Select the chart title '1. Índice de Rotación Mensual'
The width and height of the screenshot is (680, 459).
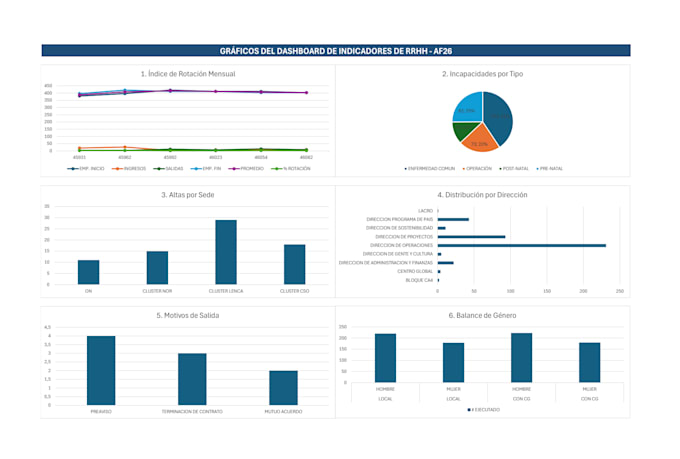[x=188, y=74]
